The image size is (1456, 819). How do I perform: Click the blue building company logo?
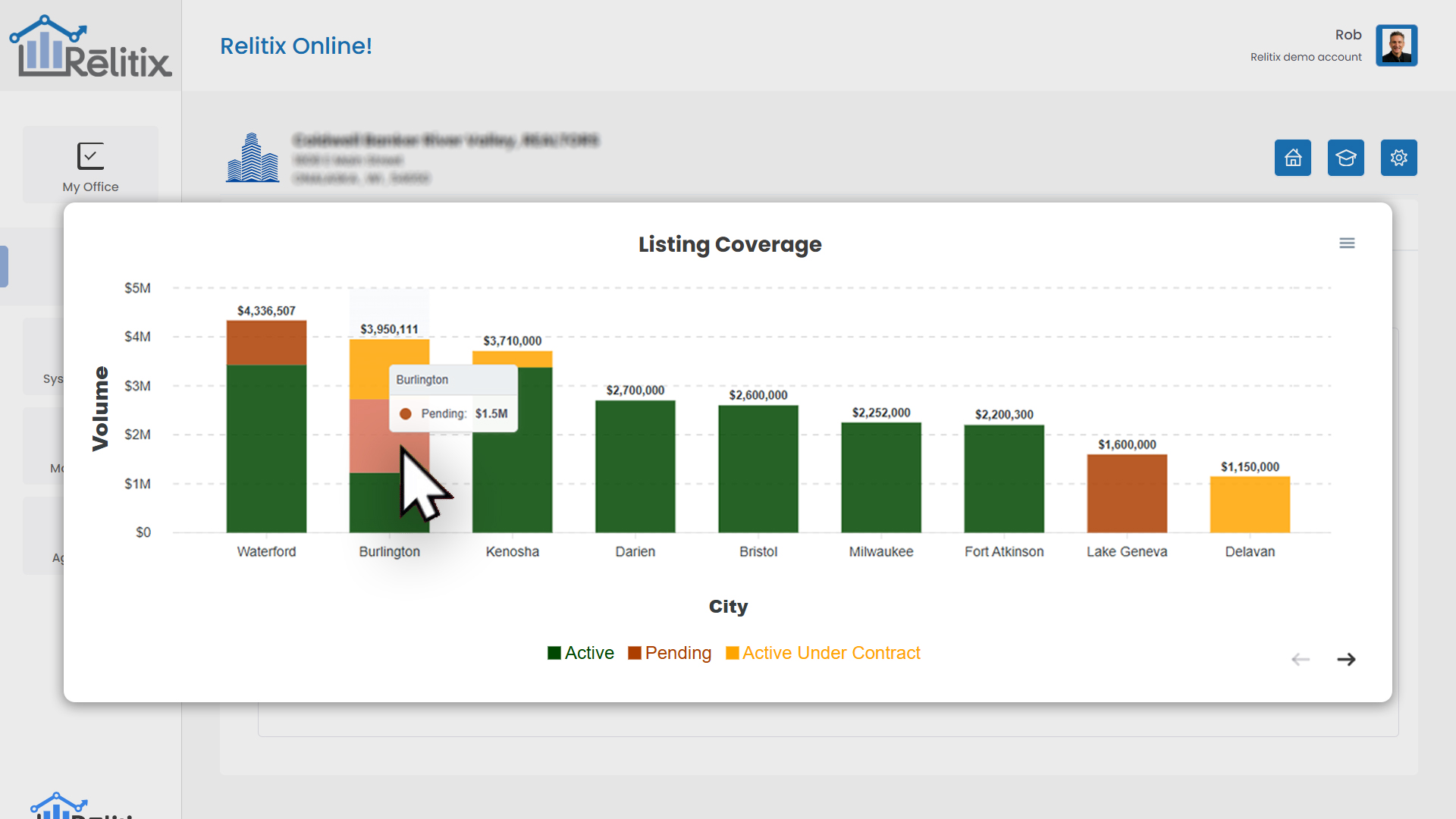coord(253,158)
